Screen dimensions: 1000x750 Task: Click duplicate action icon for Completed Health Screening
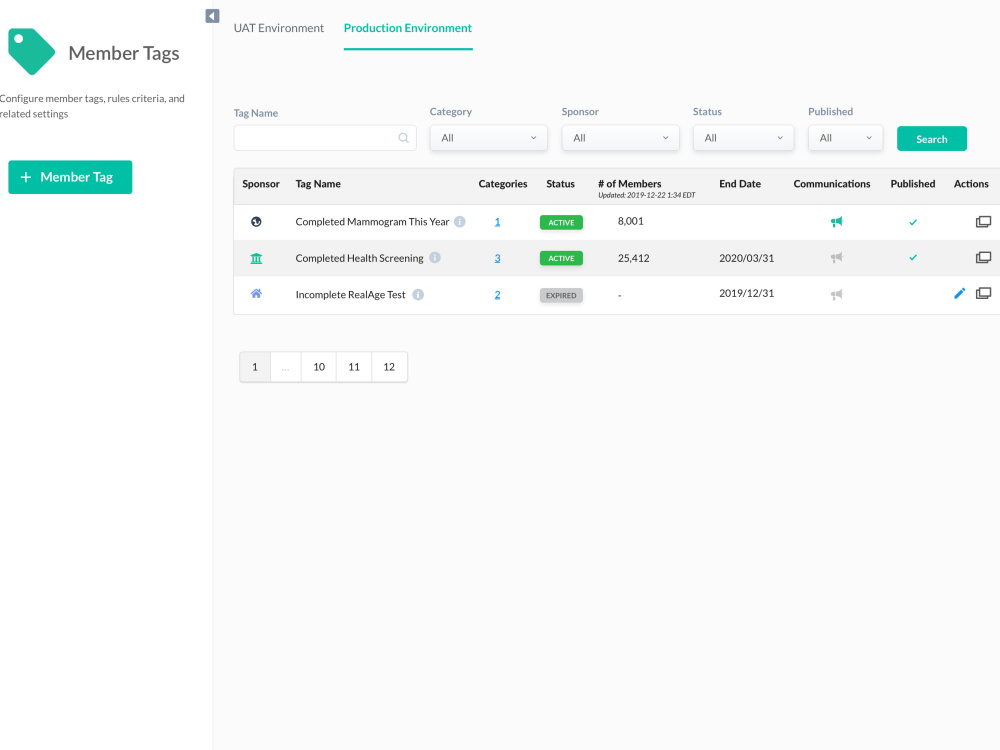(983, 258)
